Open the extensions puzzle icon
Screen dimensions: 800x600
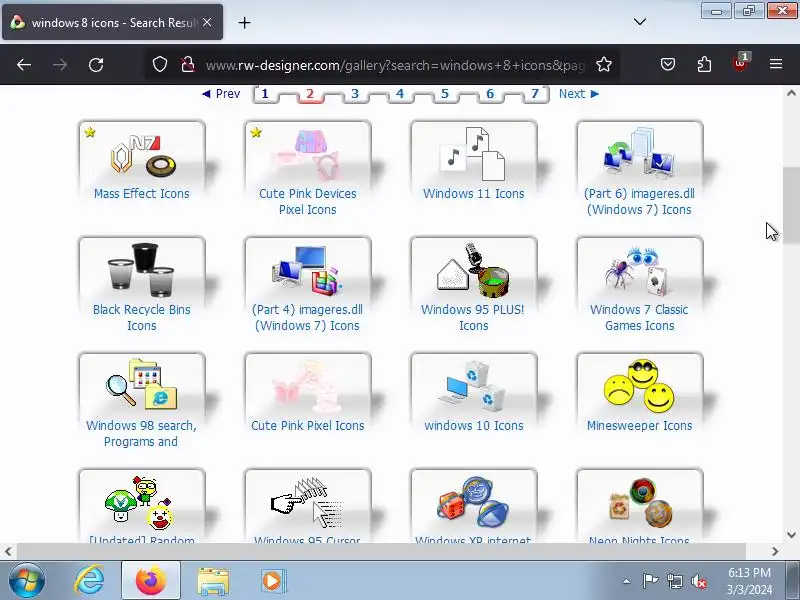[704, 64]
